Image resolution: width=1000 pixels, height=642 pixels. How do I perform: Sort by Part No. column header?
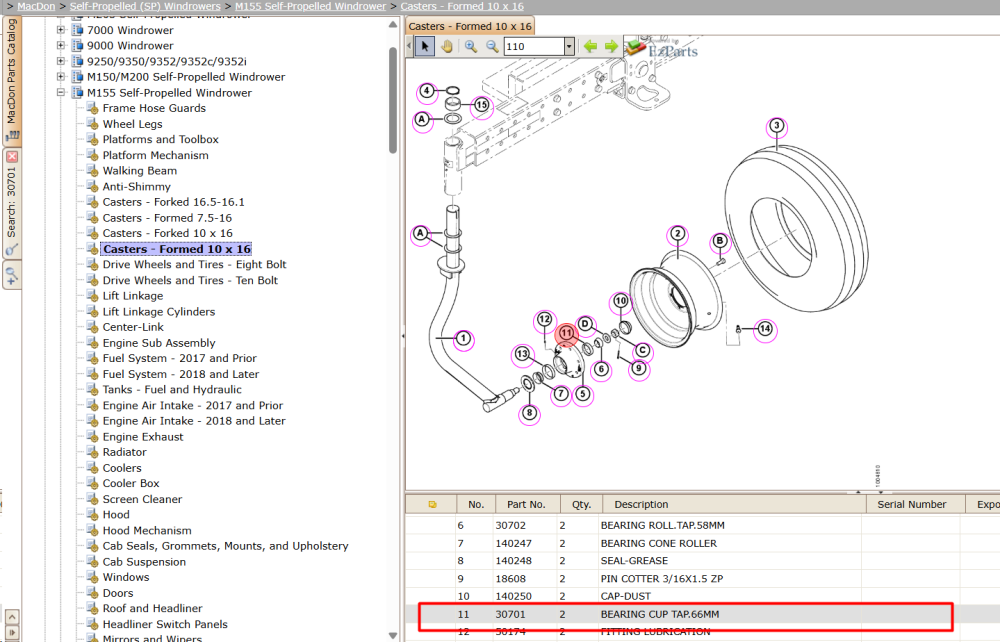click(526, 504)
